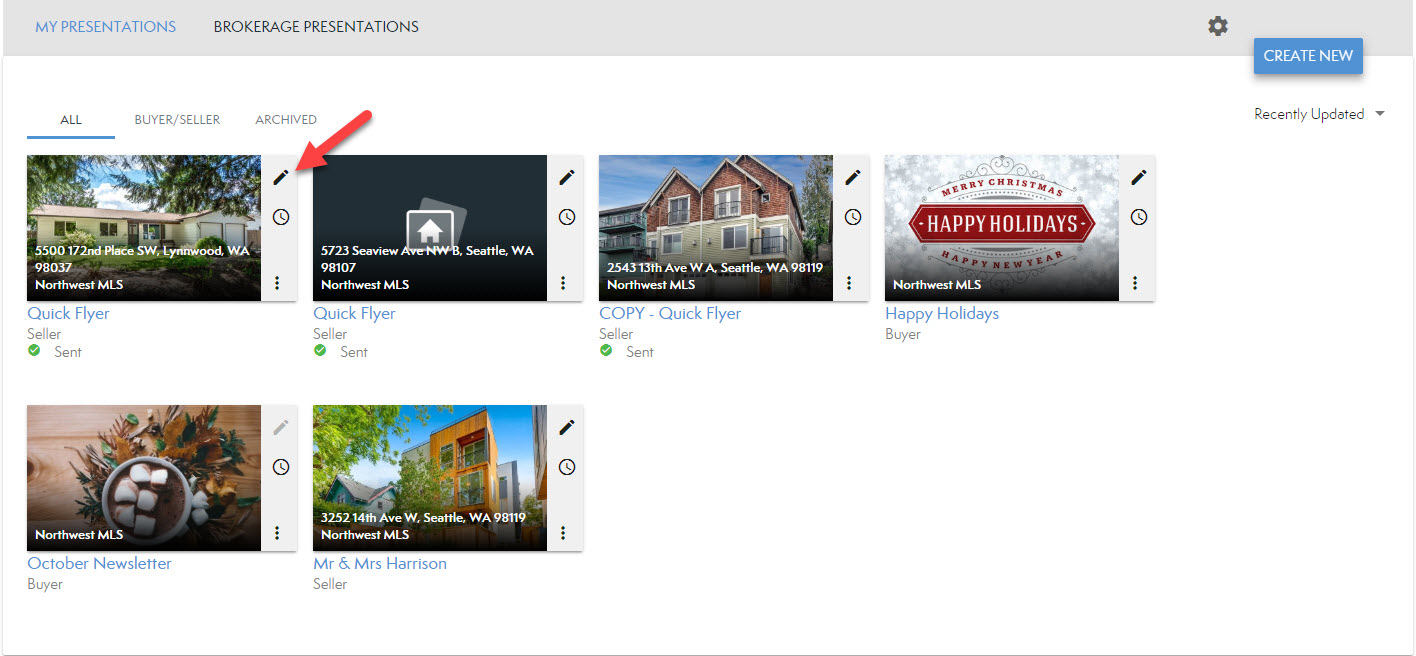1416x656 pixels.
Task: Open history clock on 5723 Seaview Ave card
Action: tap(567, 217)
